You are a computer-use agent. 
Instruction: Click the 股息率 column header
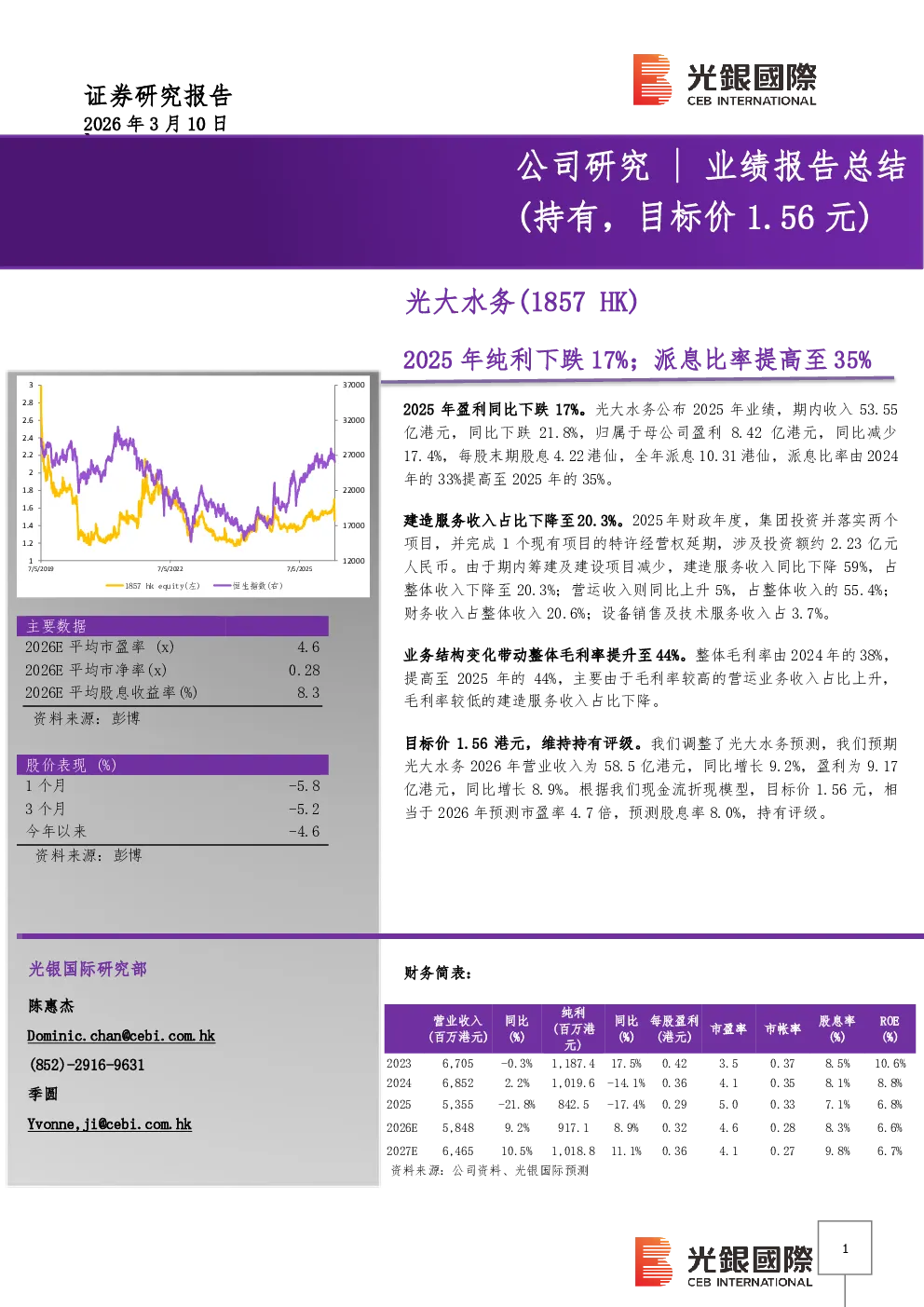[836, 1028]
